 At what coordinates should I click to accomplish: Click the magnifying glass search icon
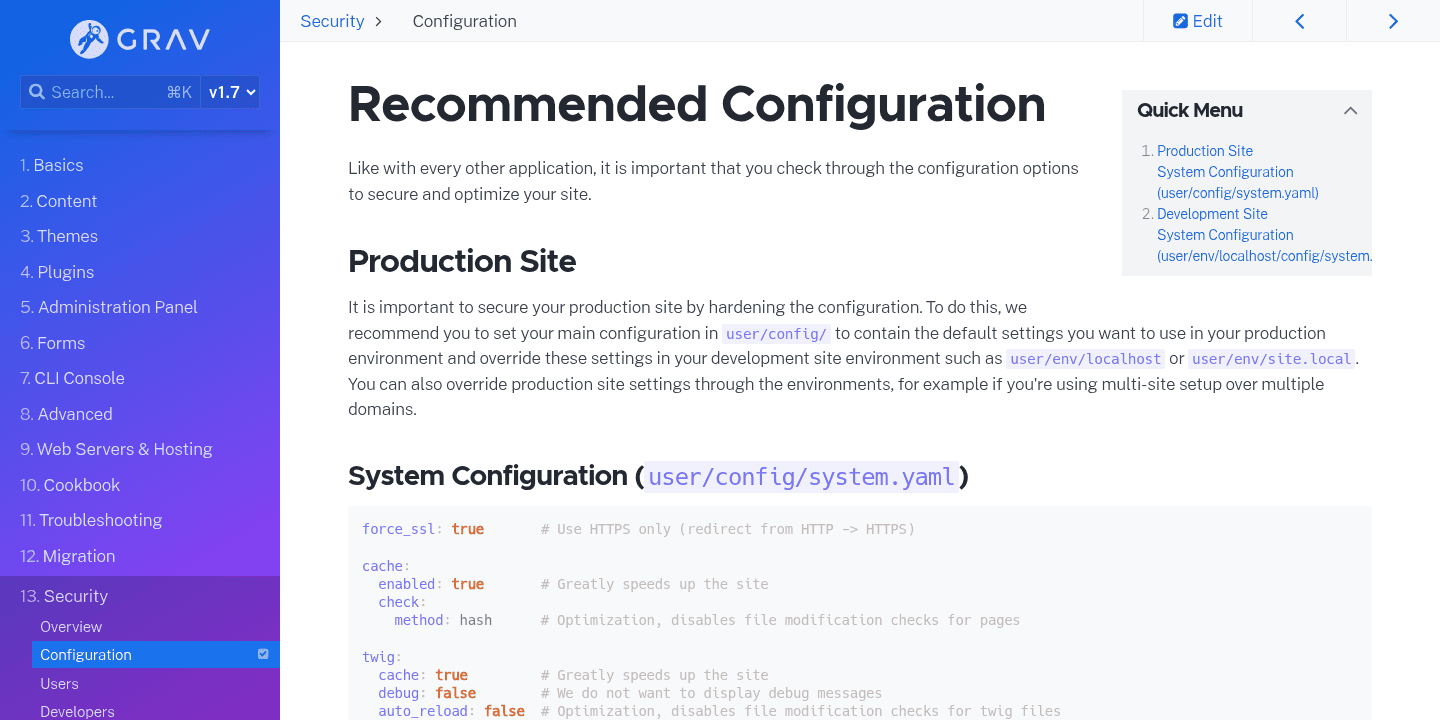37,91
